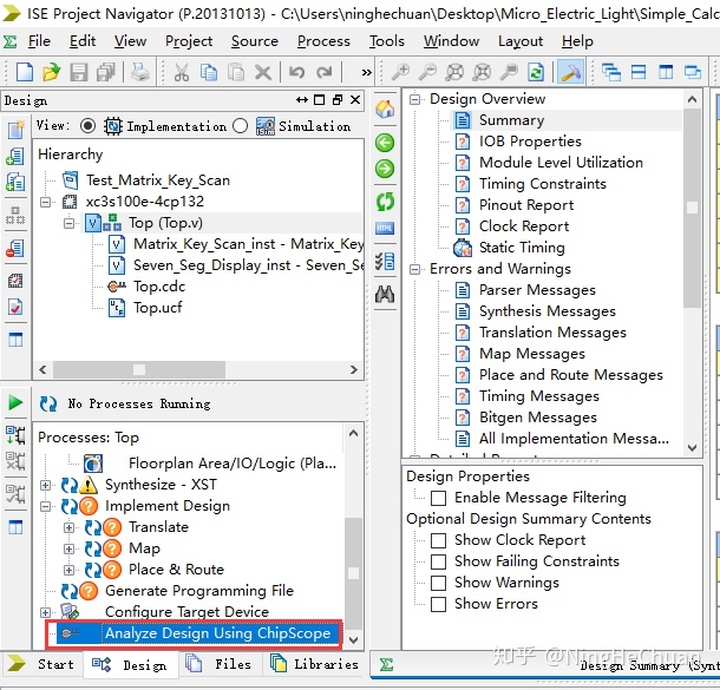The image size is (720, 690).
Task: Select the Implementation view radio button
Action: pyautogui.click(x=87, y=126)
